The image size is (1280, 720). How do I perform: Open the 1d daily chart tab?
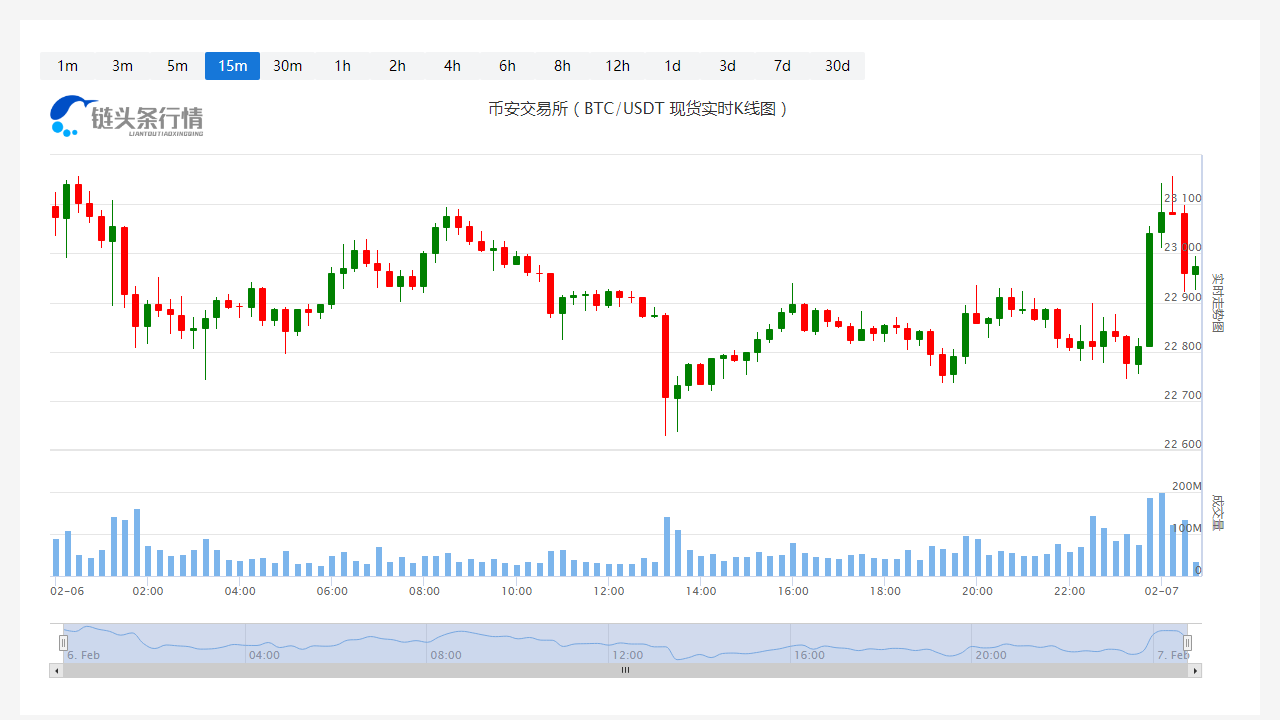tap(672, 66)
